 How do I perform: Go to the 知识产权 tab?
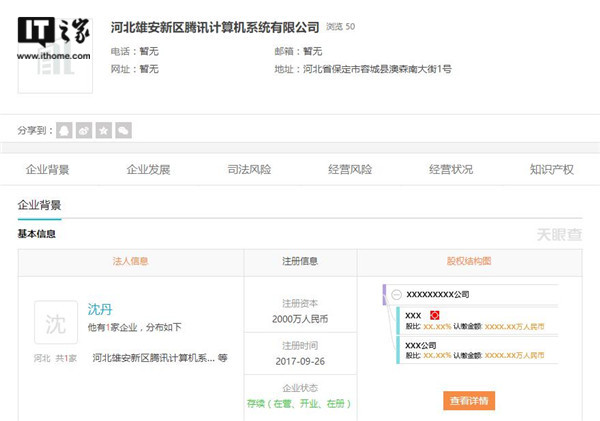click(x=552, y=170)
